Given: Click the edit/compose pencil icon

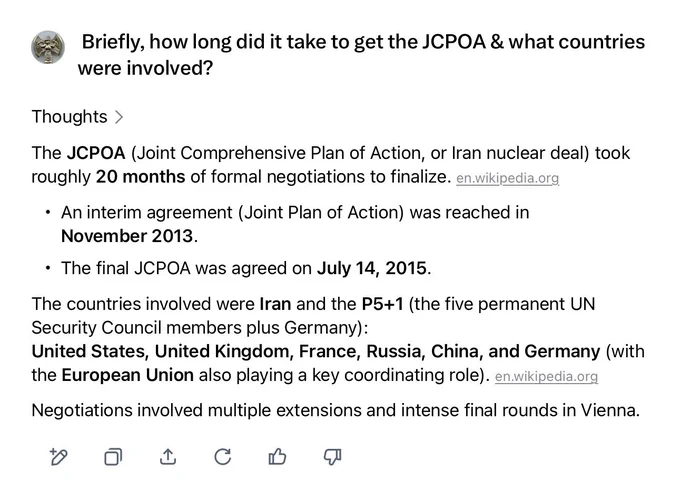Looking at the screenshot, I should pos(59,457).
